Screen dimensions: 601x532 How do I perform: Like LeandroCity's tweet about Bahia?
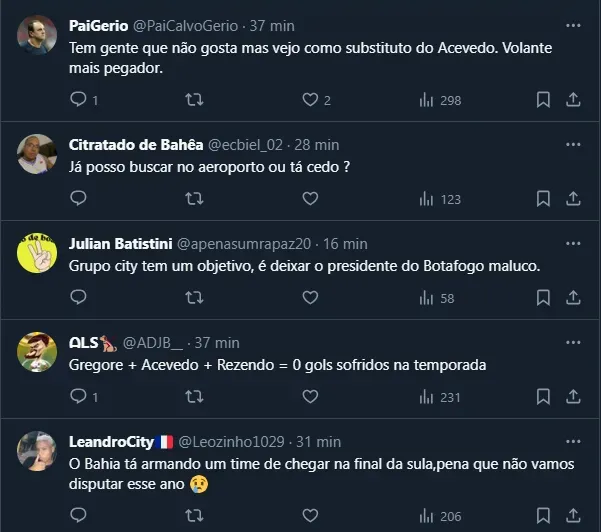[310, 516]
